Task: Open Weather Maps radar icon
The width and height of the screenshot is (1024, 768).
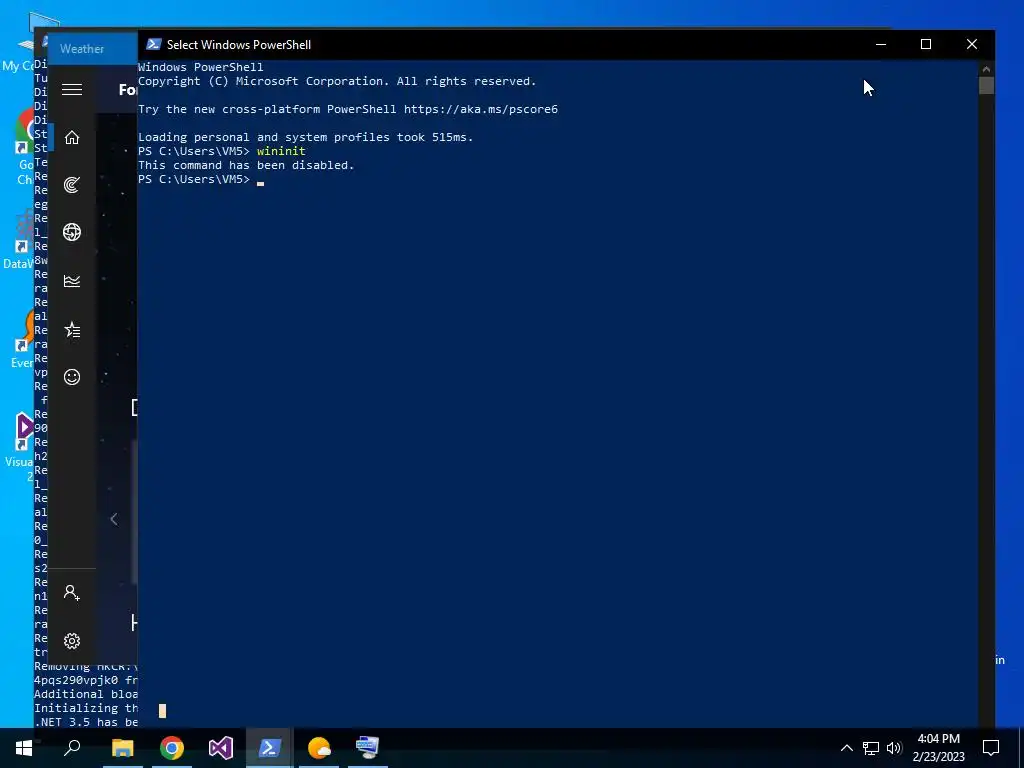Action: (x=72, y=185)
